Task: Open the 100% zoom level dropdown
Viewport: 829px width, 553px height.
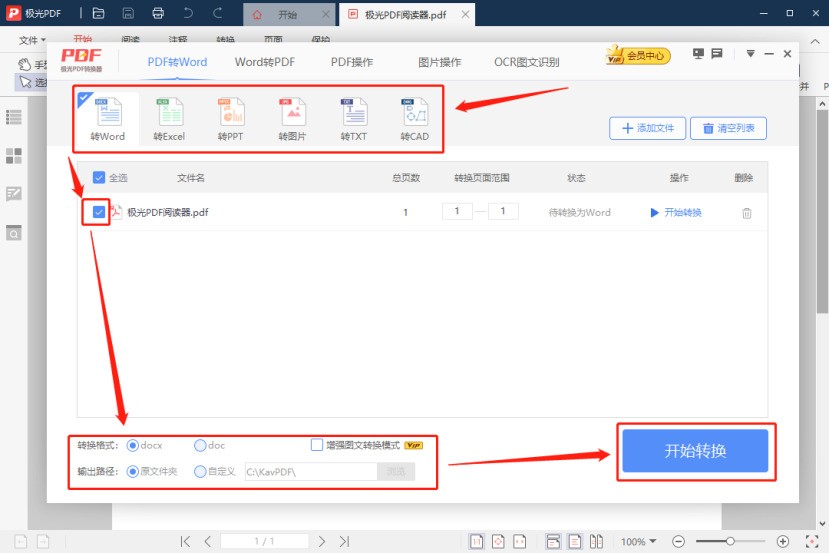Action: click(x=639, y=541)
